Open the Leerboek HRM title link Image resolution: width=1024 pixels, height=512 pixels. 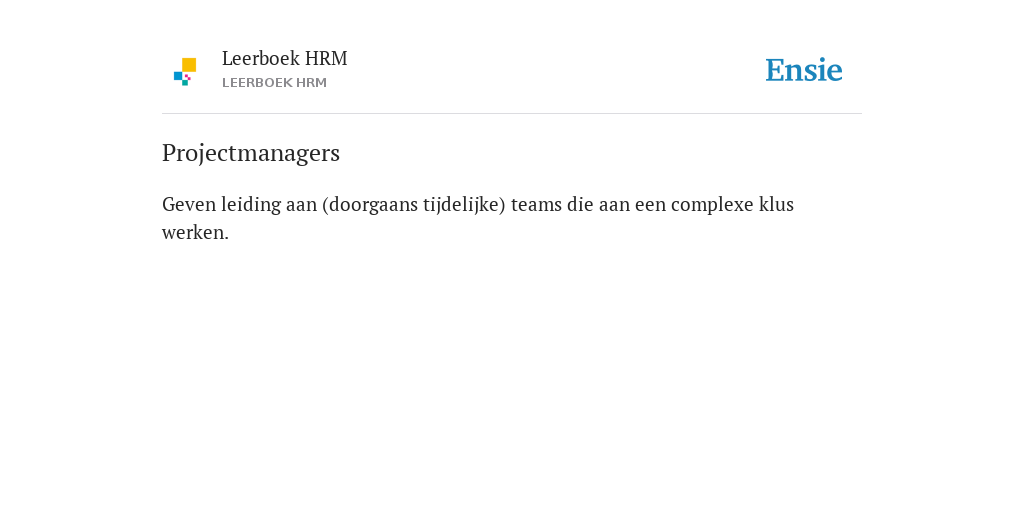click(x=284, y=59)
